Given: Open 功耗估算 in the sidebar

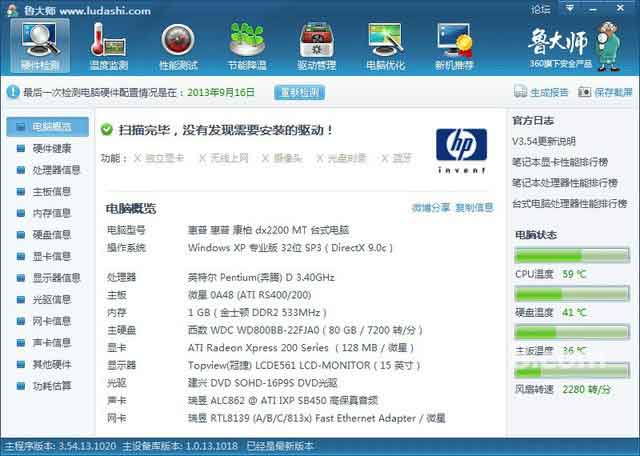Looking at the screenshot, I should click(51, 386).
